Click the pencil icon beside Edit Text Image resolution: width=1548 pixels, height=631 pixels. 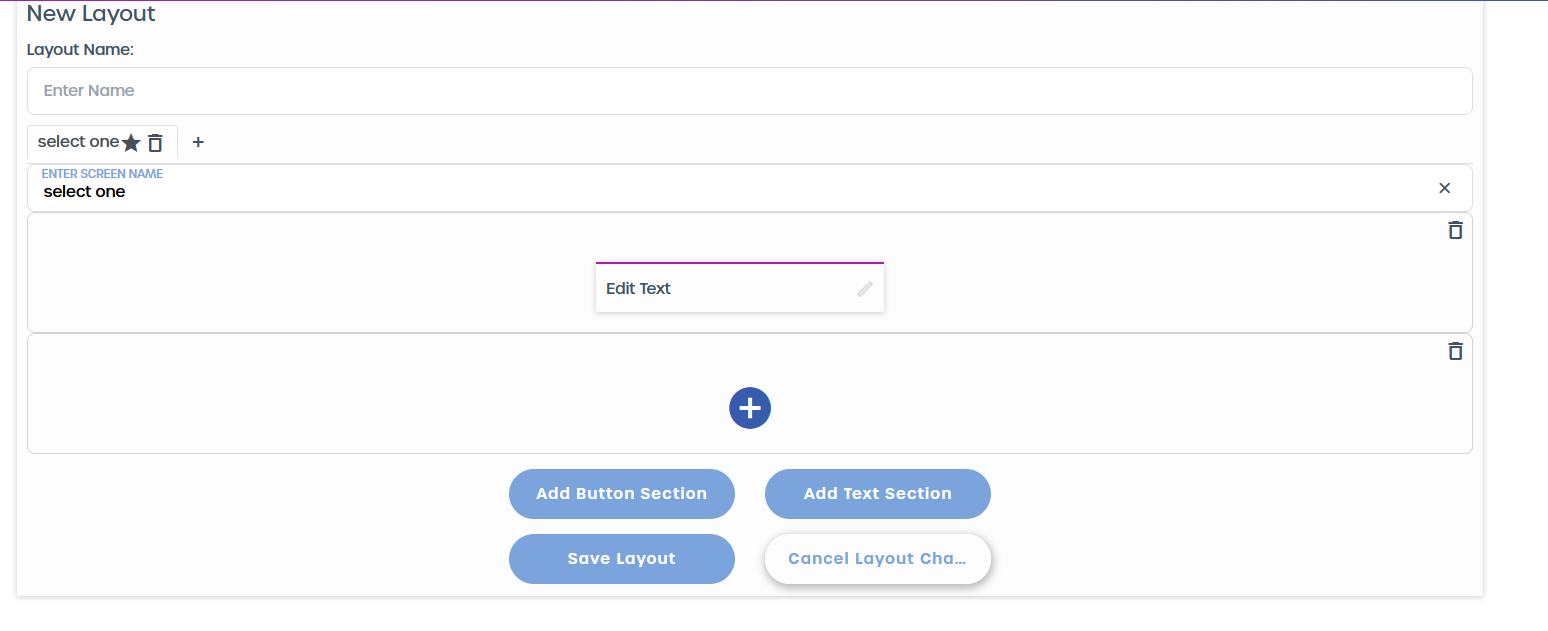pos(865,288)
